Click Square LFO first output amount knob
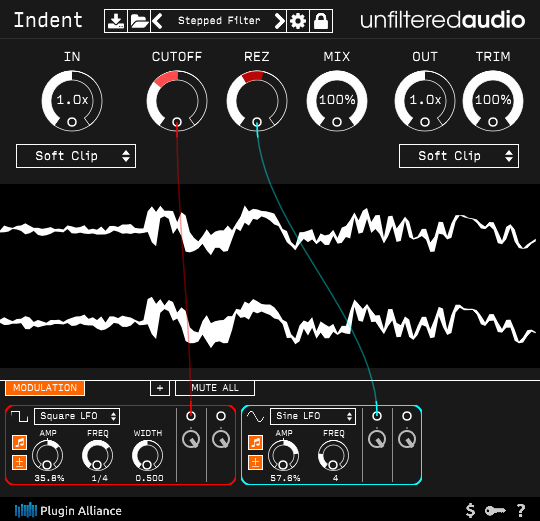Screen dimensions: 540x521 click(191, 439)
